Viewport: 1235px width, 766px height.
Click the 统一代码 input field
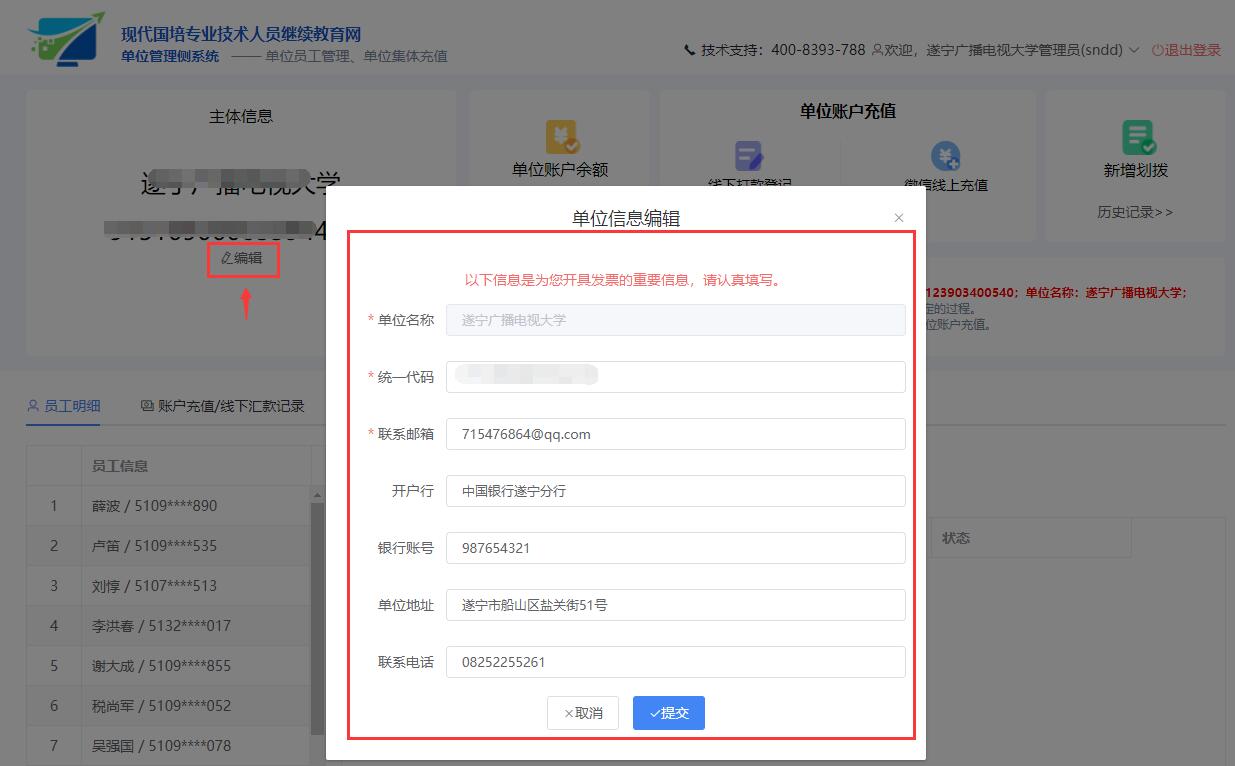pos(676,377)
